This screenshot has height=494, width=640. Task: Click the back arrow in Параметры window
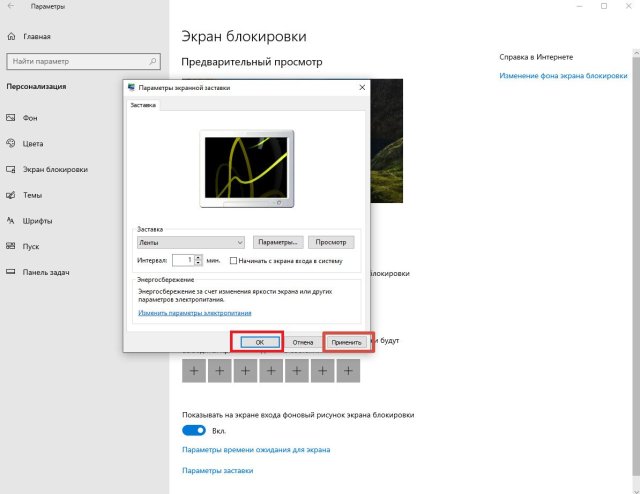[10, 6]
